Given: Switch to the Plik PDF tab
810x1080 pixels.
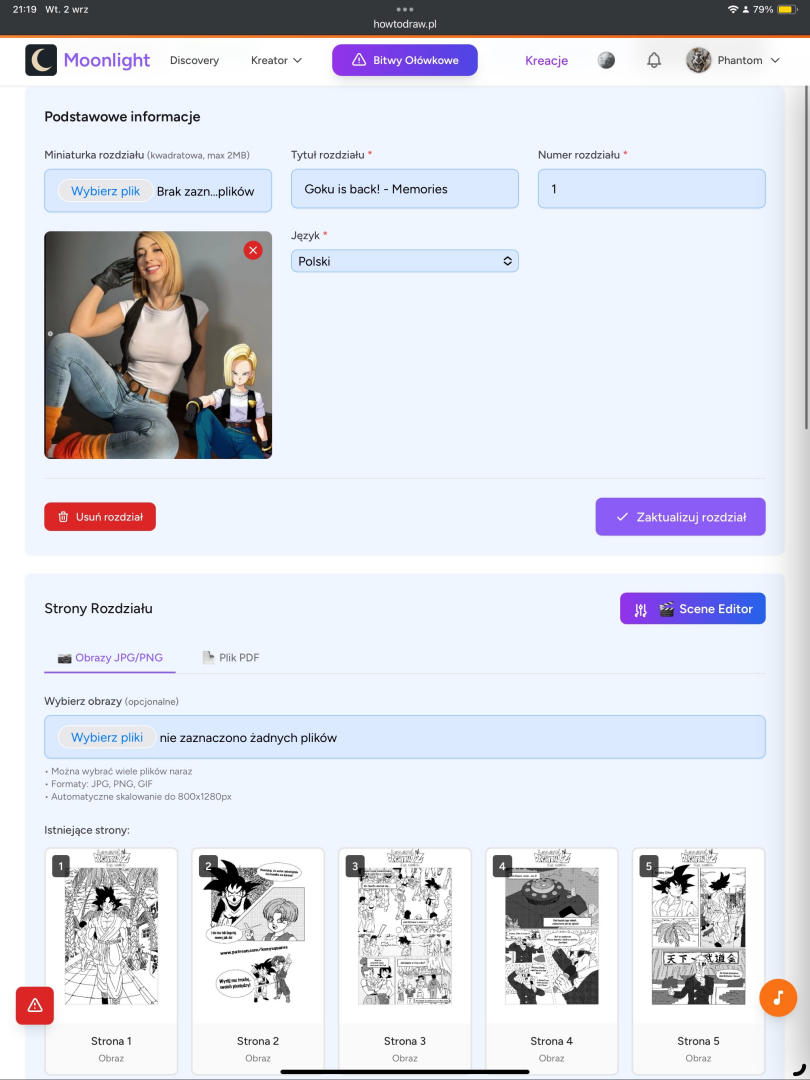Looking at the screenshot, I should pos(231,657).
